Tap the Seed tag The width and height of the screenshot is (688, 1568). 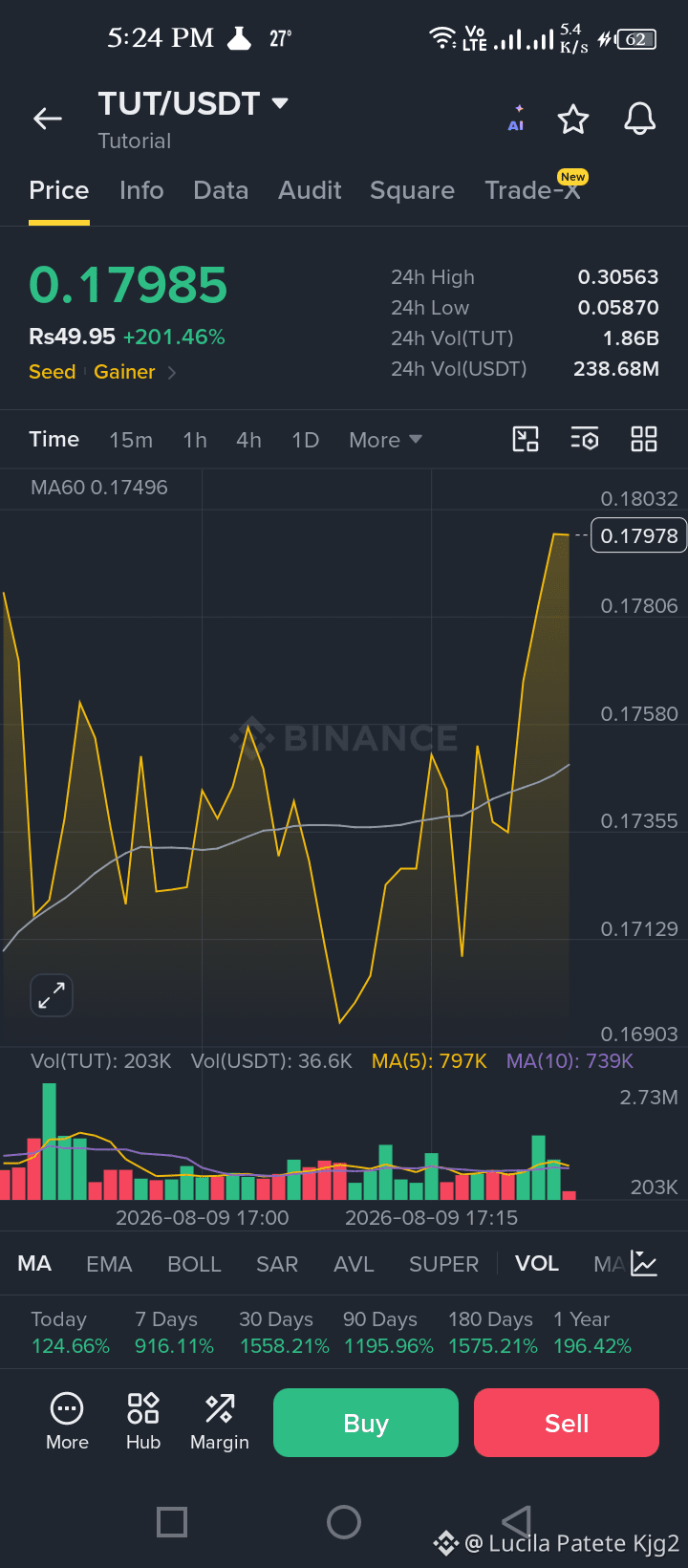(x=52, y=372)
